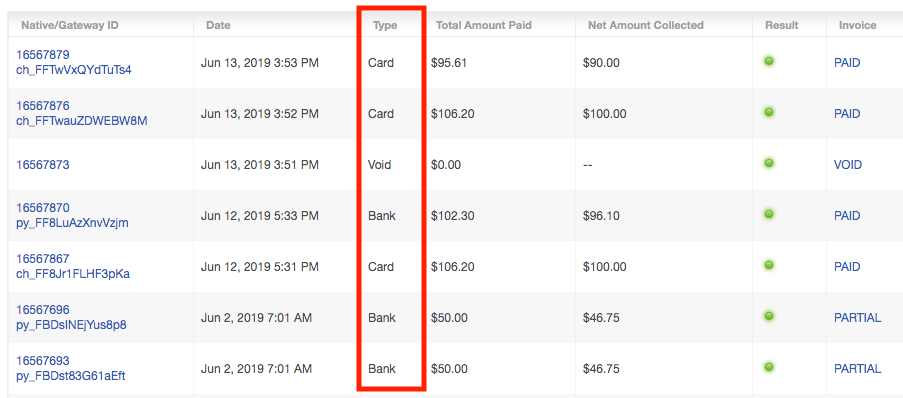
Task: Open PARTIAL invoice for payment 16567696
Action: 858,318
